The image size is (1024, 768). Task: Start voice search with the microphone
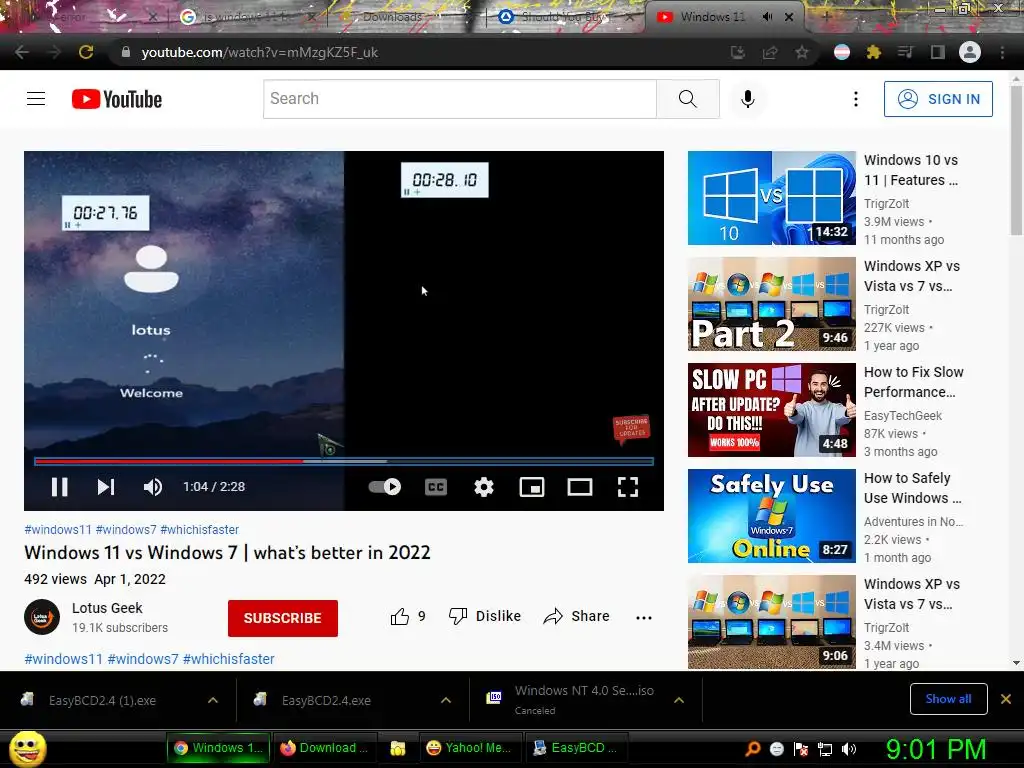coord(748,99)
